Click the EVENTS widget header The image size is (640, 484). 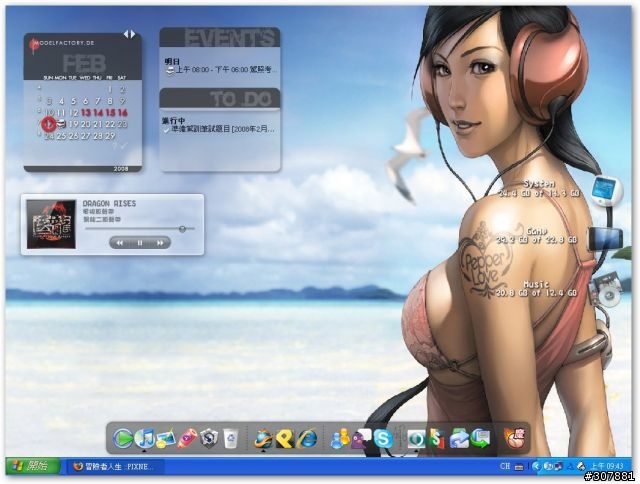pyautogui.click(x=220, y=38)
